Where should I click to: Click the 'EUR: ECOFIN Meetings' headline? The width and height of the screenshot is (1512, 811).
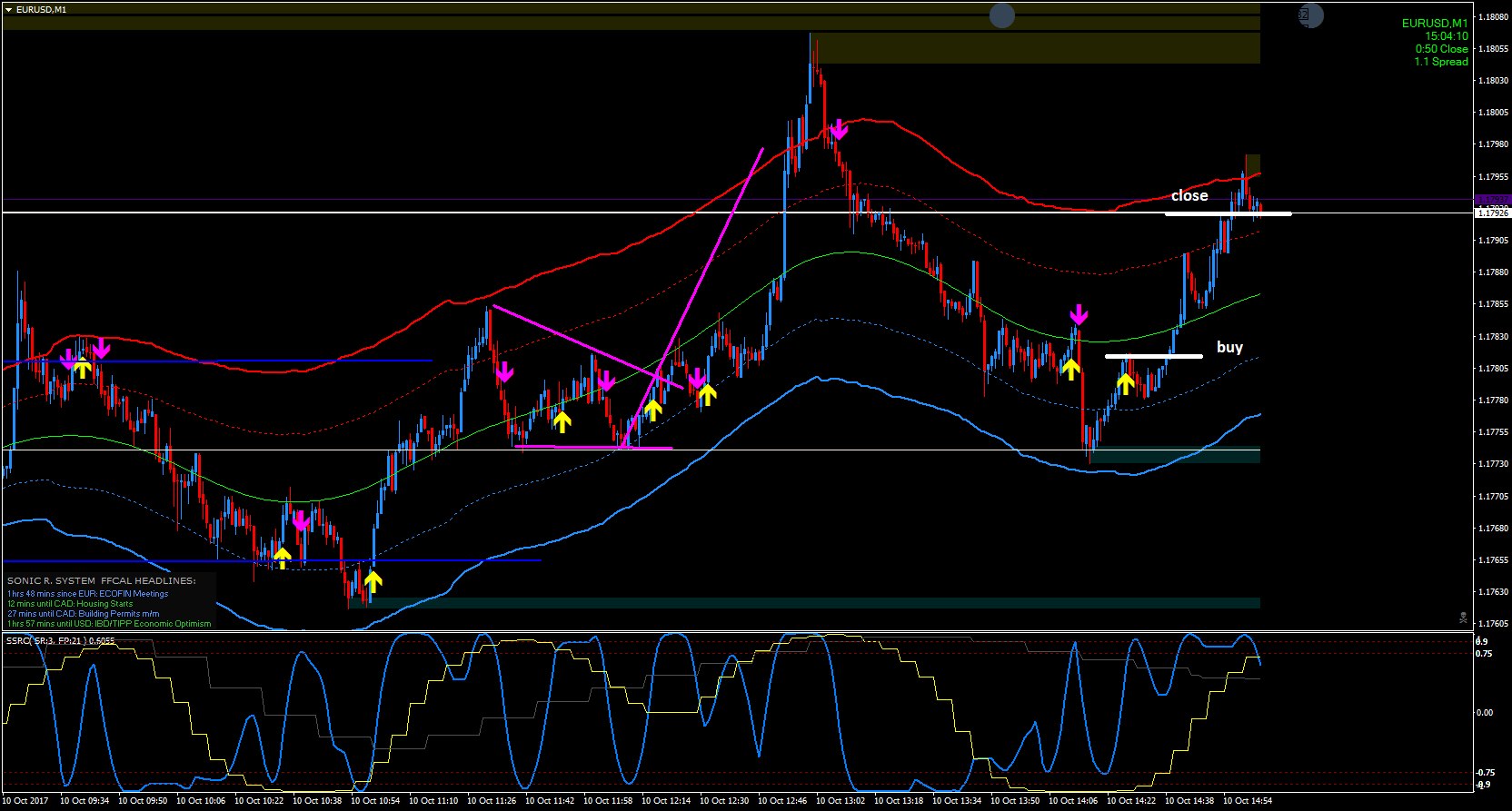pos(123,594)
